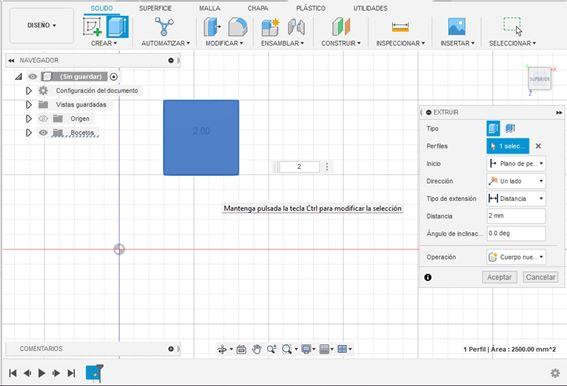Viewport: 567px width, 386px height.
Task: Click the Distancia 2 mm input field
Action: (516, 216)
